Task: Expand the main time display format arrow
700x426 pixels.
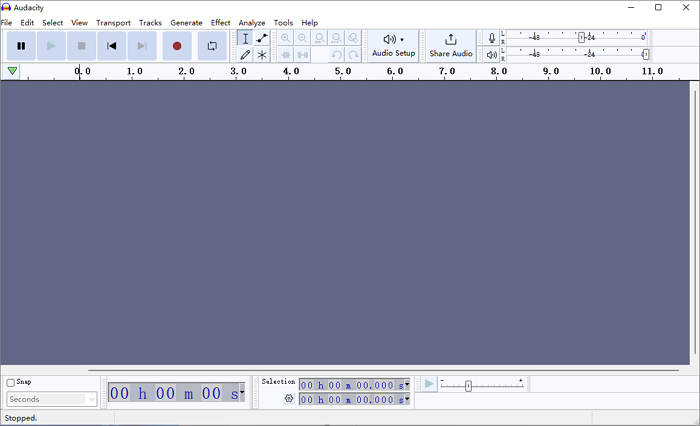Action: pyautogui.click(x=242, y=393)
